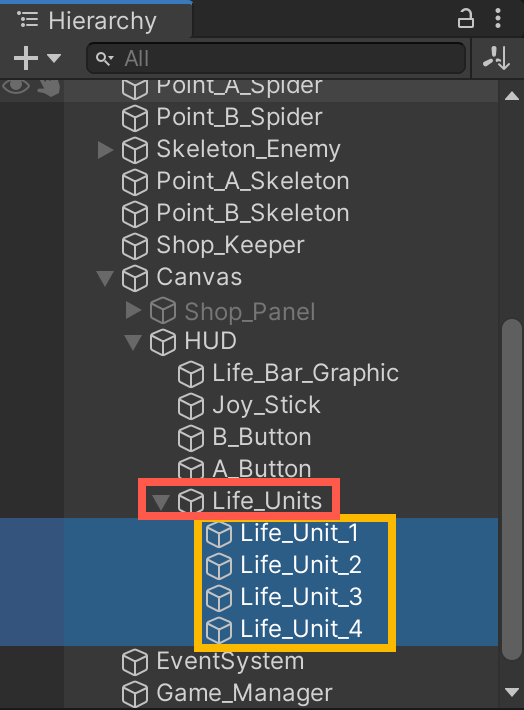Click the scrollbar down arrow
This screenshot has width=524, height=710.
(x=512, y=692)
